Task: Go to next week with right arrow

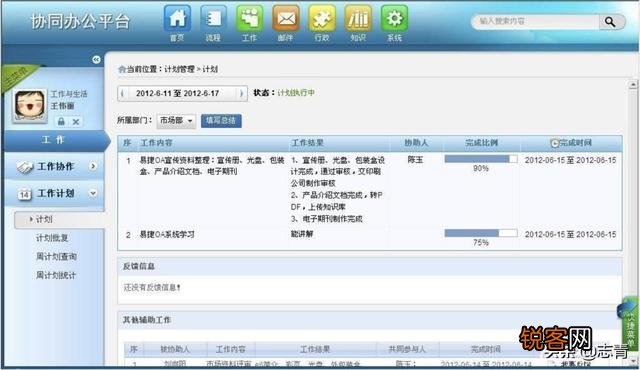Action: (x=242, y=93)
